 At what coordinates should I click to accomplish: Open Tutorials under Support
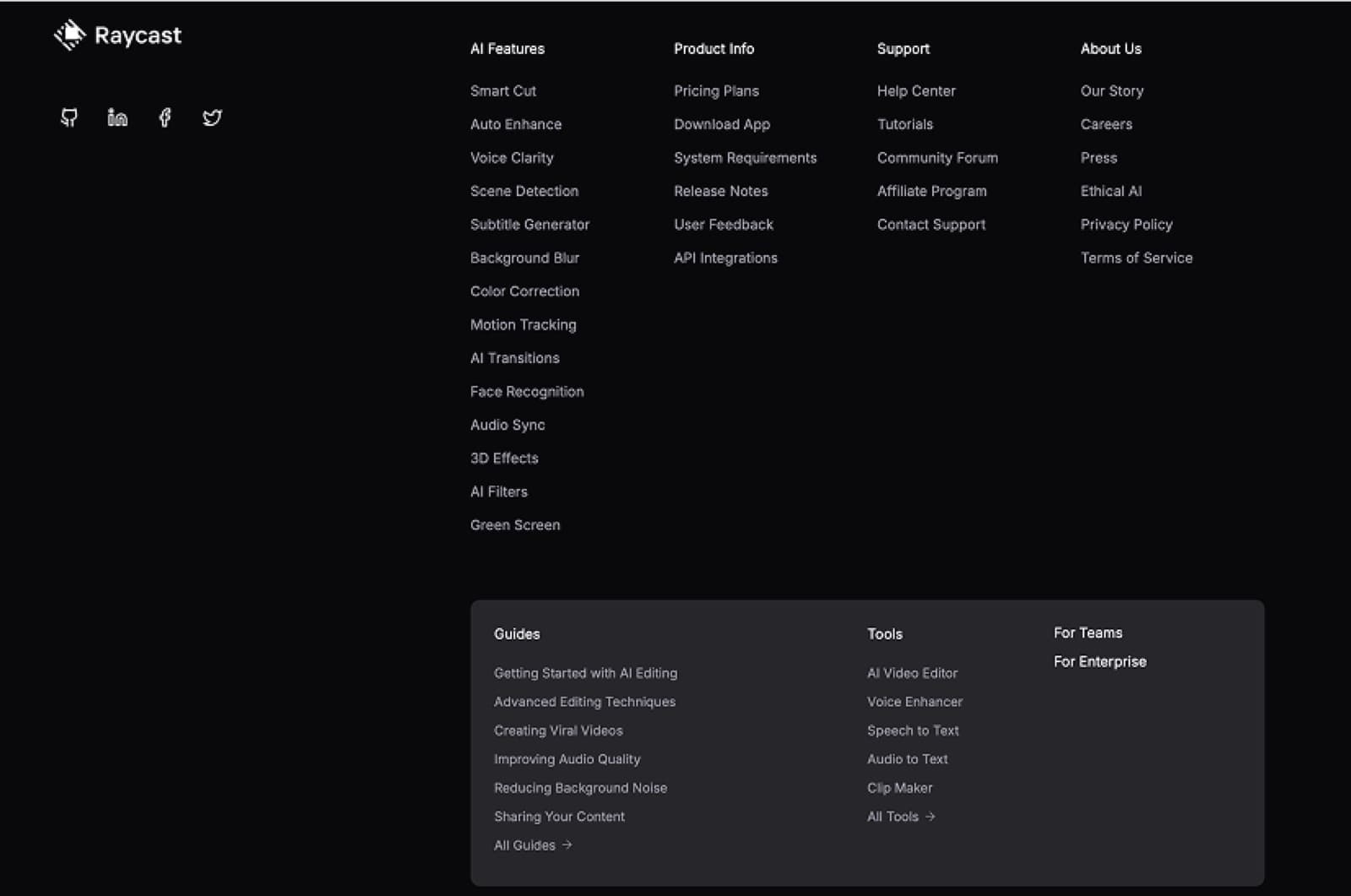[x=905, y=124]
